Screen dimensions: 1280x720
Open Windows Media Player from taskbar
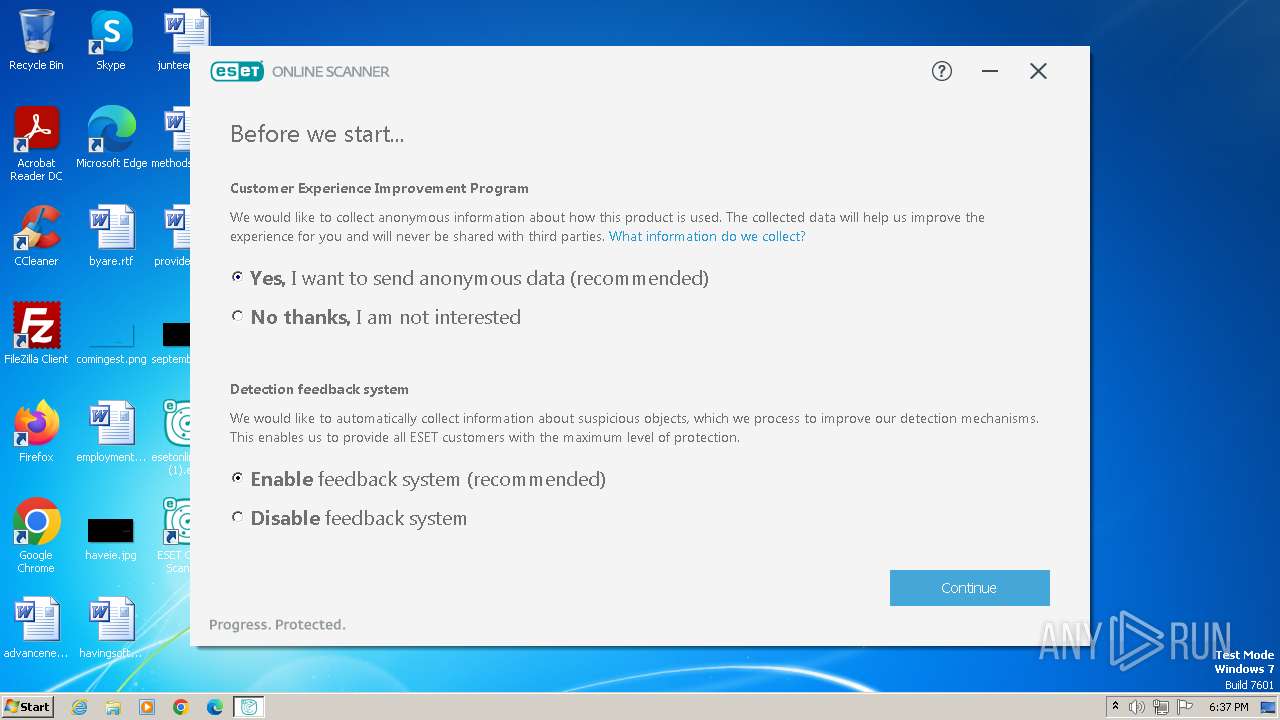(147, 707)
